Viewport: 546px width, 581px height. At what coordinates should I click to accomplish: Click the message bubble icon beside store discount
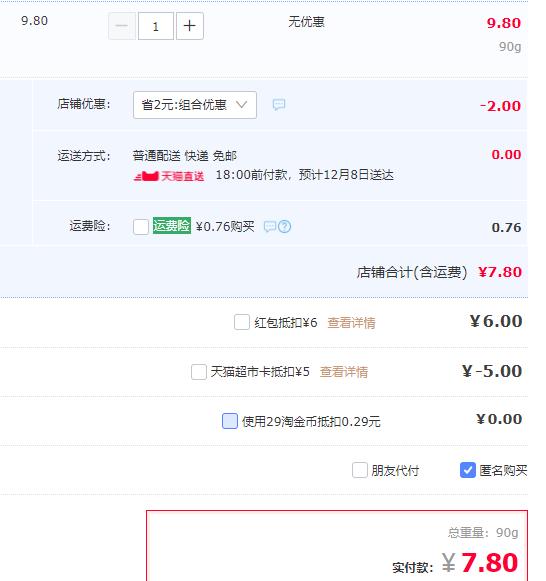pyautogui.click(x=279, y=105)
